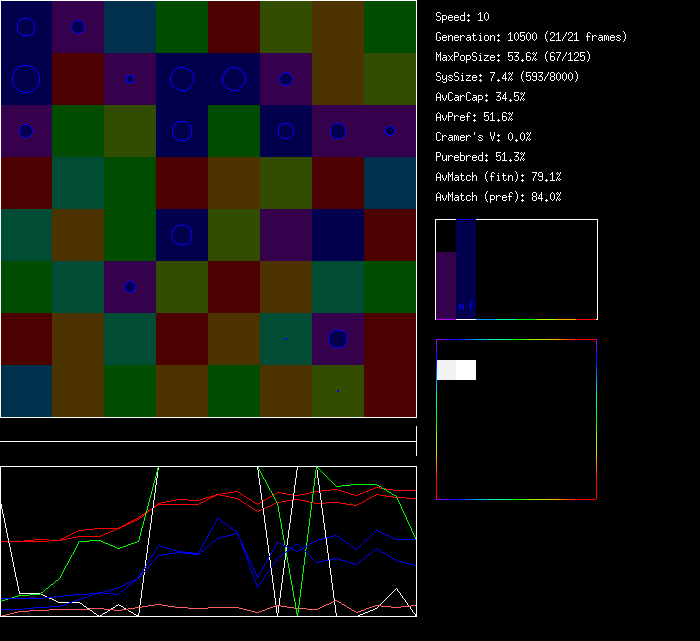Click the tiny dot in the seventh row's teal cell
The height and width of the screenshot is (641, 700).
[x=286, y=339]
